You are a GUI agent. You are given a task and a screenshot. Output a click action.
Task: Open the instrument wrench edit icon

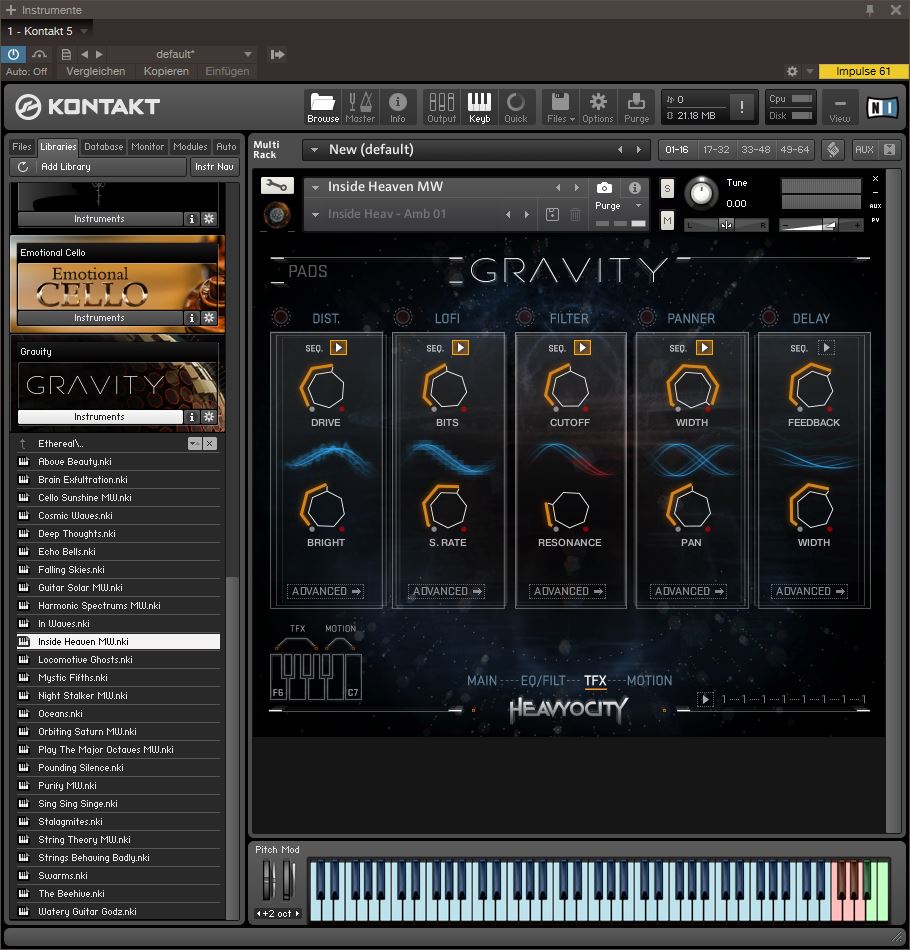[277, 185]
